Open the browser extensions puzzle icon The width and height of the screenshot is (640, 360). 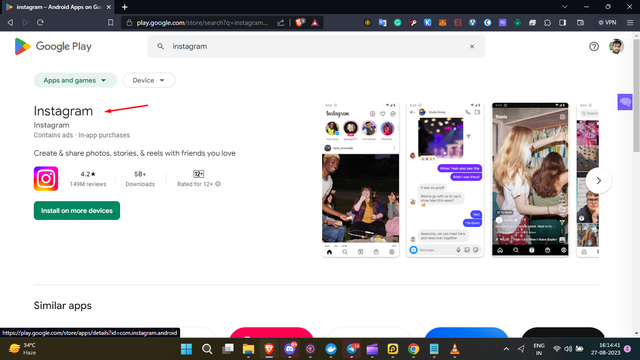click(x=547, y=23)
